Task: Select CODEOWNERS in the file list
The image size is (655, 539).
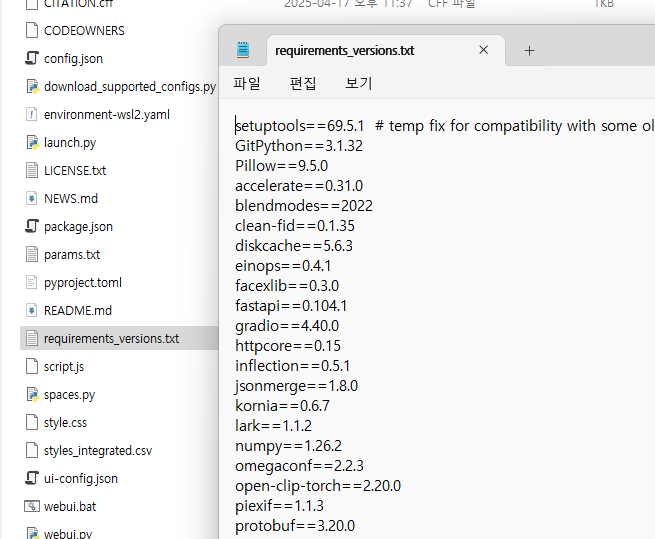Action: pyautogui.click(x=84, y=31)
